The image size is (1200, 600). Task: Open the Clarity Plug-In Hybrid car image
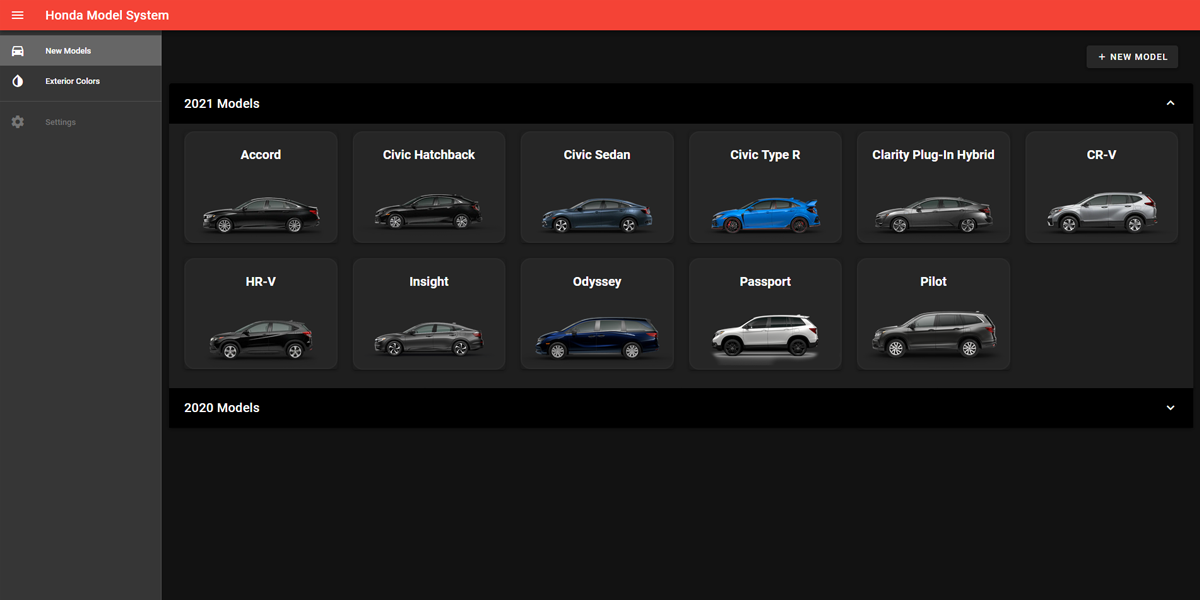[933, 215]
